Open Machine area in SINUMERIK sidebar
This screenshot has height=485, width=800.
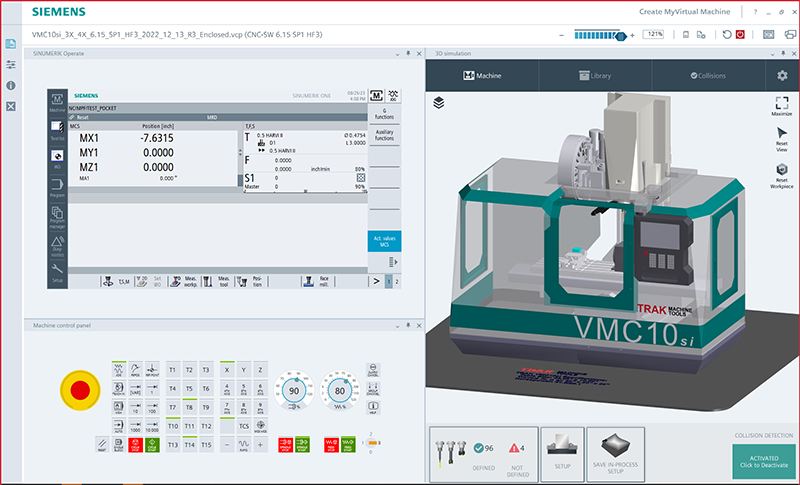57,102
